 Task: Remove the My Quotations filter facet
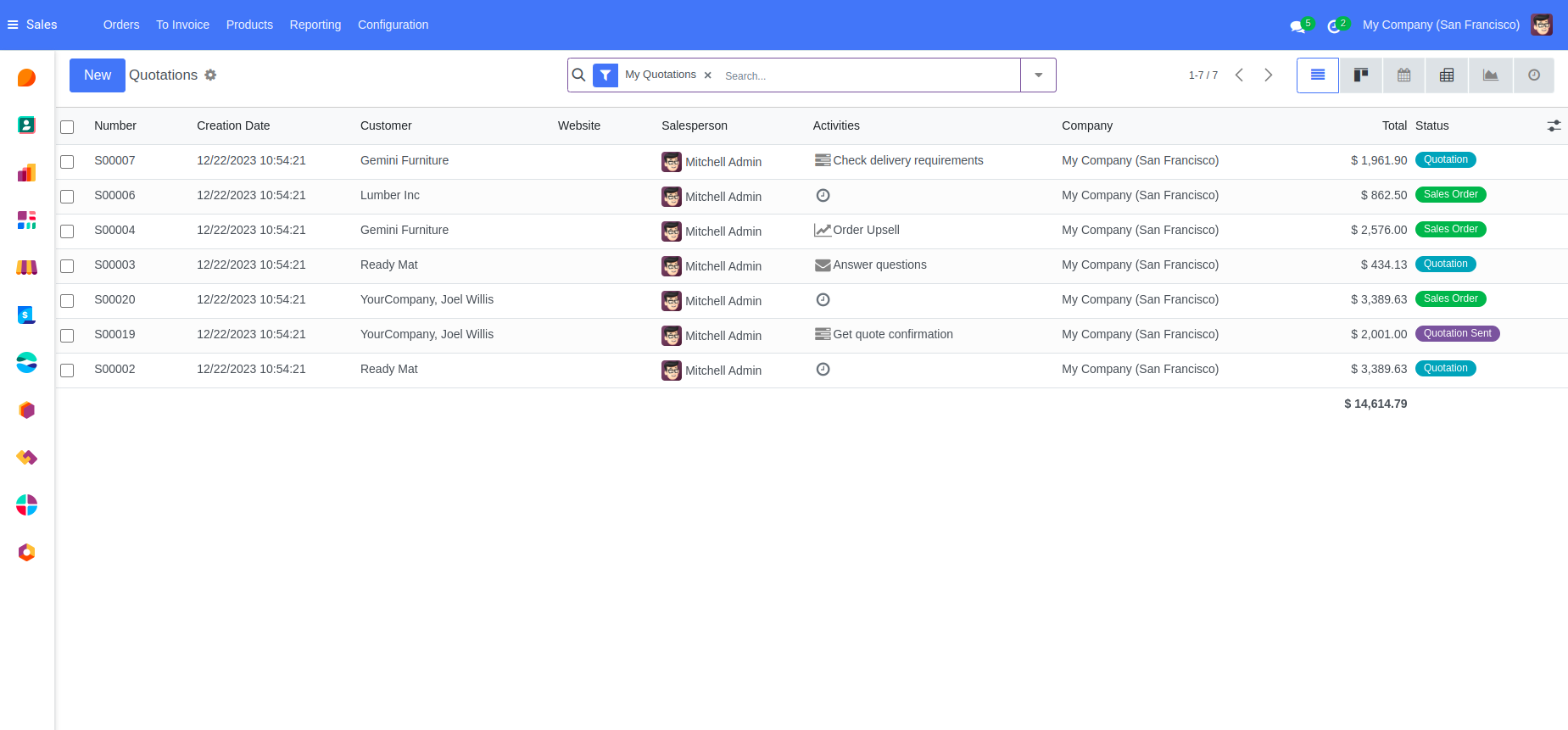click(708, 75)
